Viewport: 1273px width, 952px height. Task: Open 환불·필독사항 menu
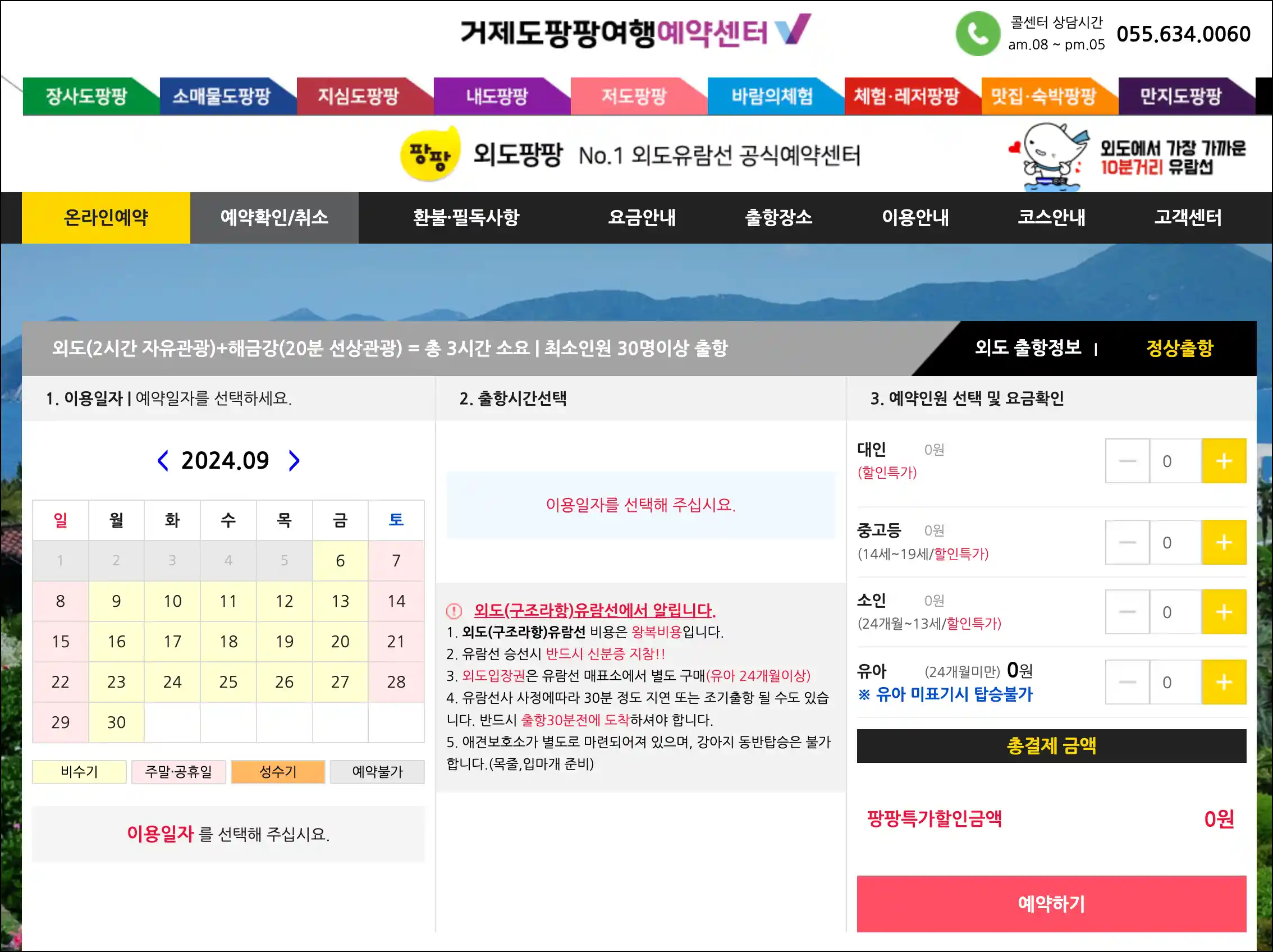pyautogui.click(x=466, y=218)
